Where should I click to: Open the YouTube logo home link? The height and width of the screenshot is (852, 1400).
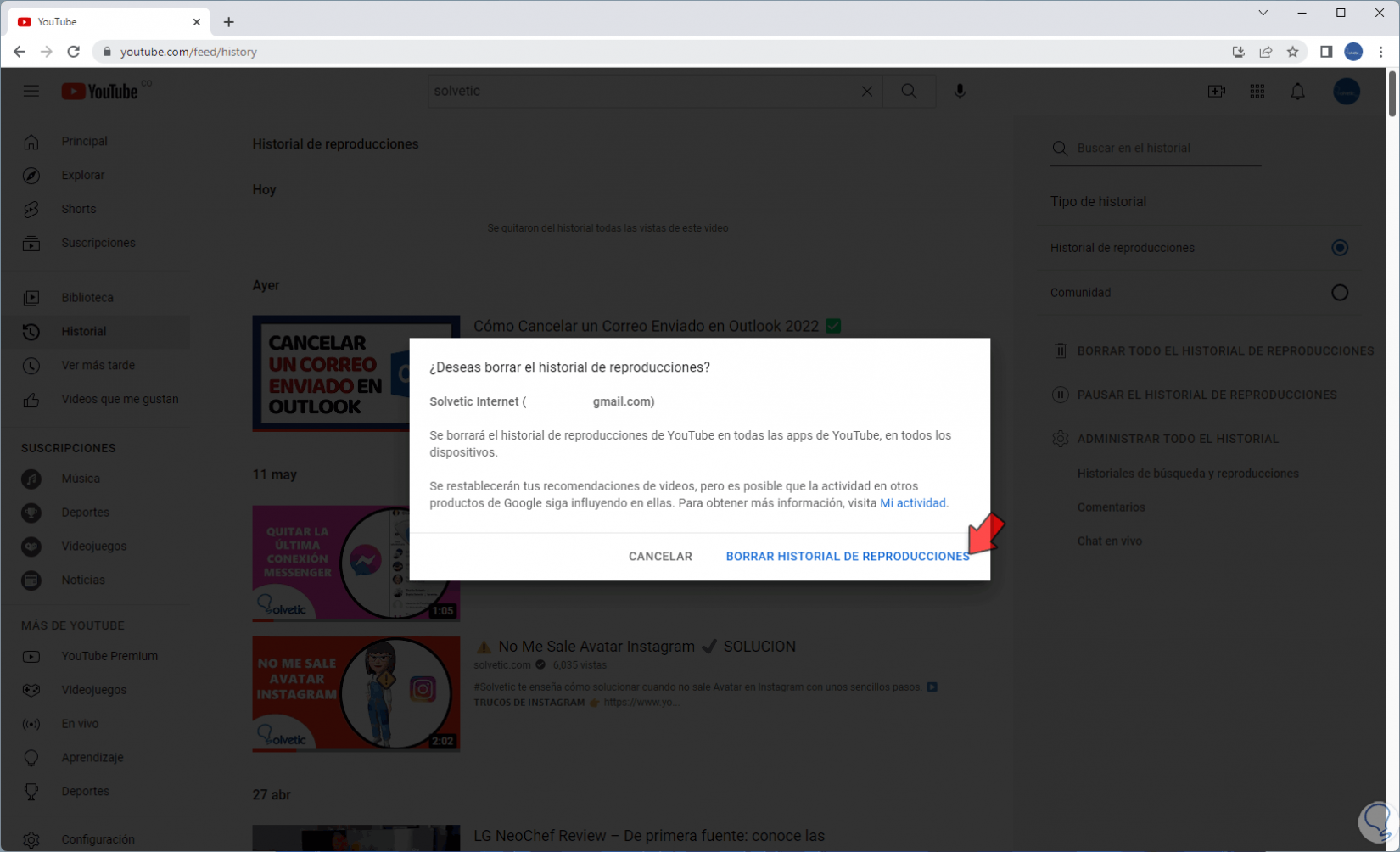click(100, 91)
